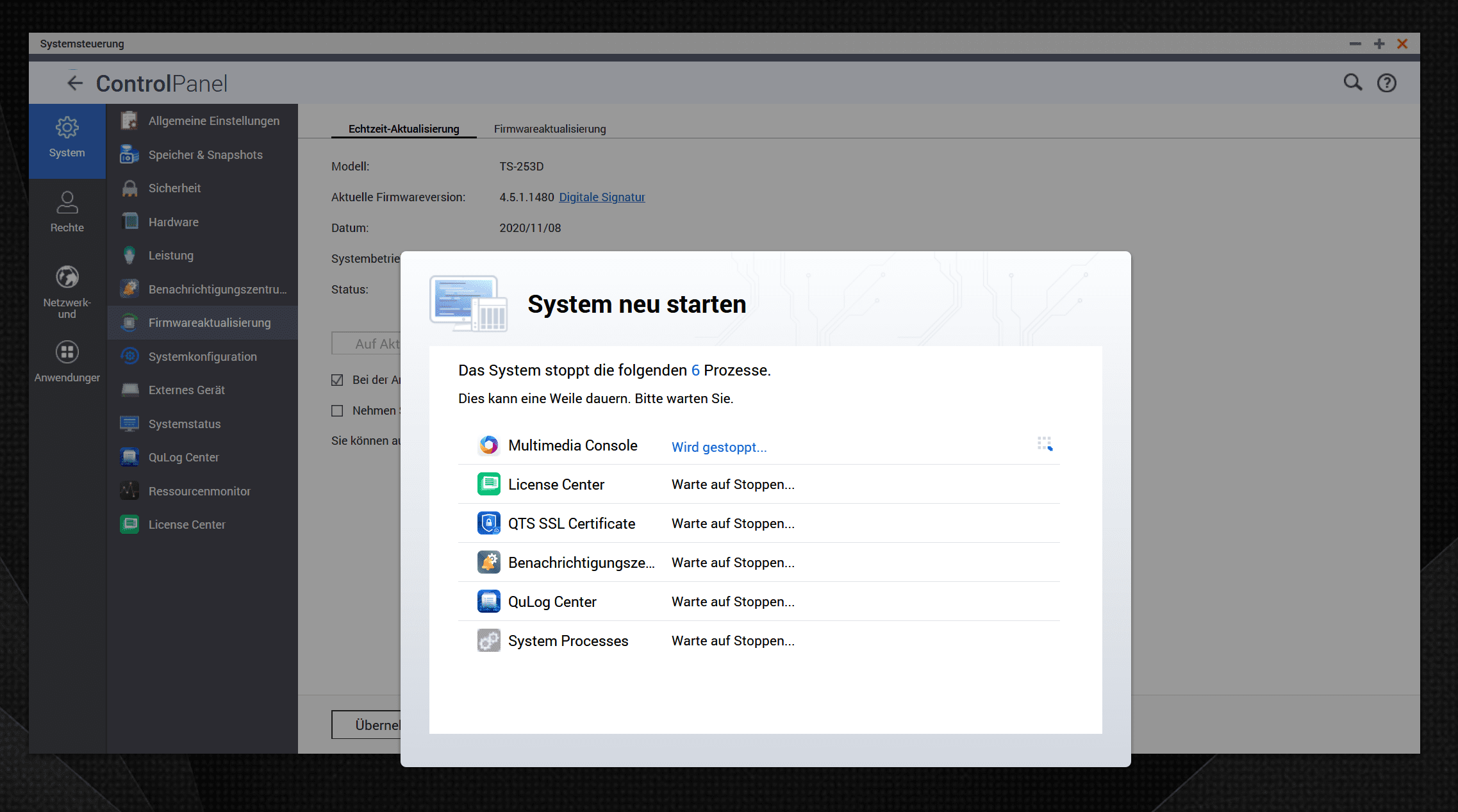This screenshot has height=812, width=1458.
Task: Open Systemkonfiguration menu entry
Action: point(202,356)
